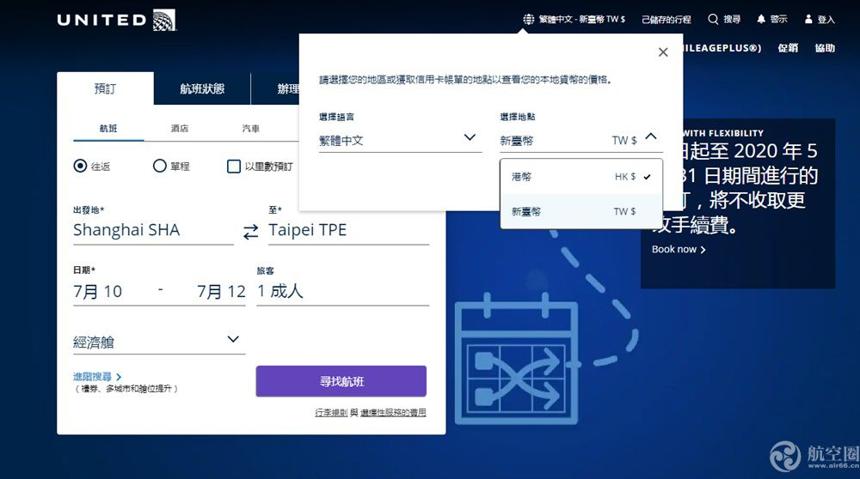This screenshot has width=860, height=479.
Task: Open the 進階搜尋 advanced search link
Action: click(x=92, y=377)
